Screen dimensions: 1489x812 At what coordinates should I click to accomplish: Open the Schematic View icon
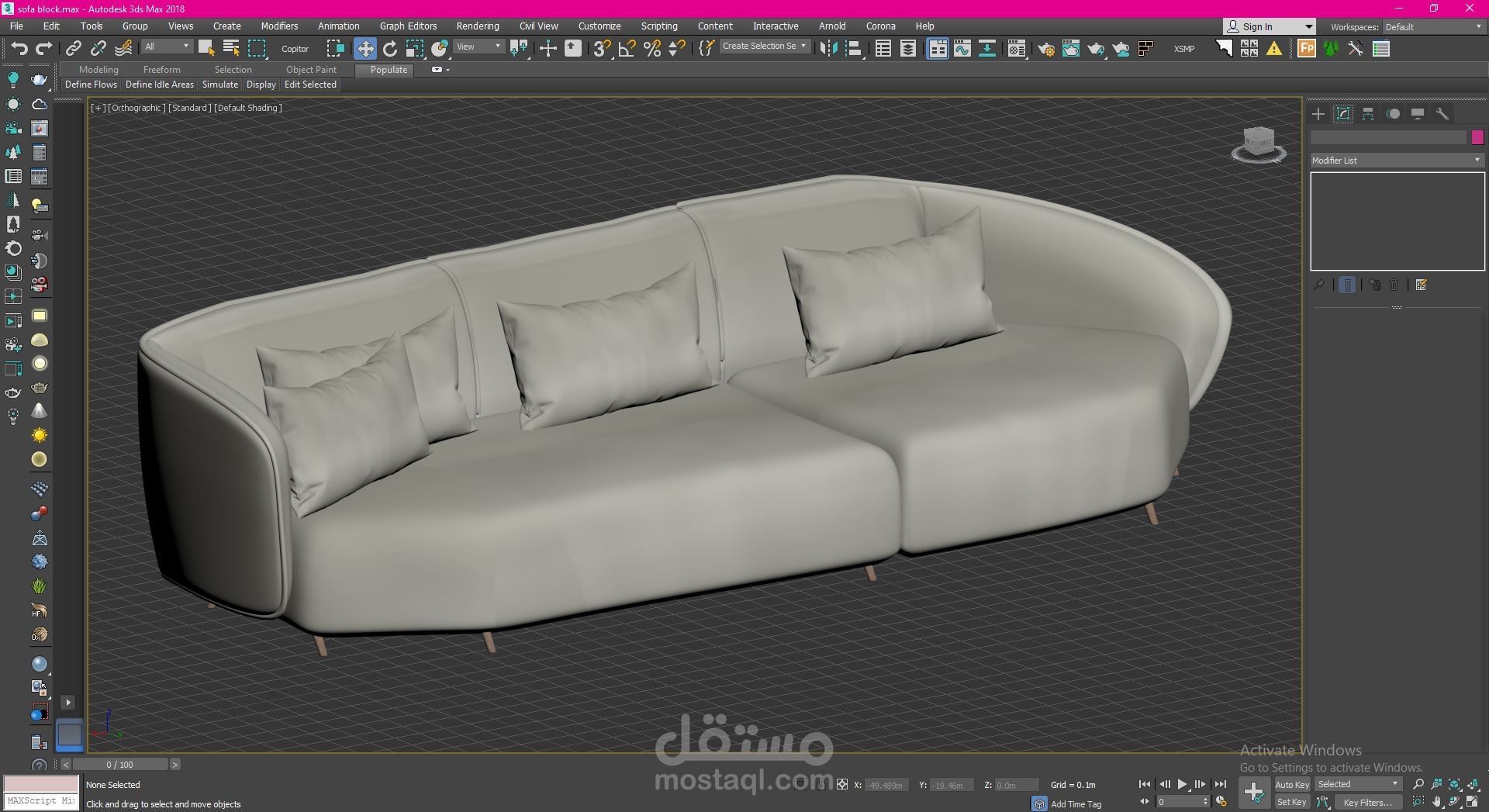[x=987, y=49]
